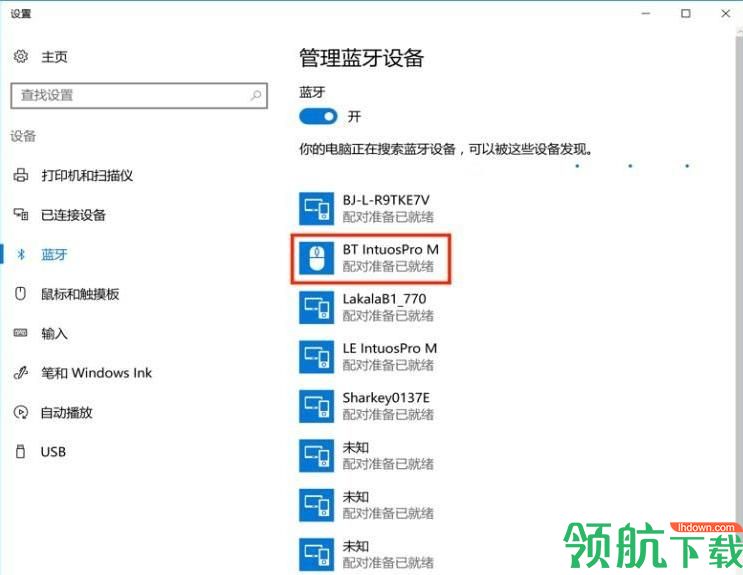Select BT IntuosPro M device name
Screen dimensions: 743x575
pos(391,249)
